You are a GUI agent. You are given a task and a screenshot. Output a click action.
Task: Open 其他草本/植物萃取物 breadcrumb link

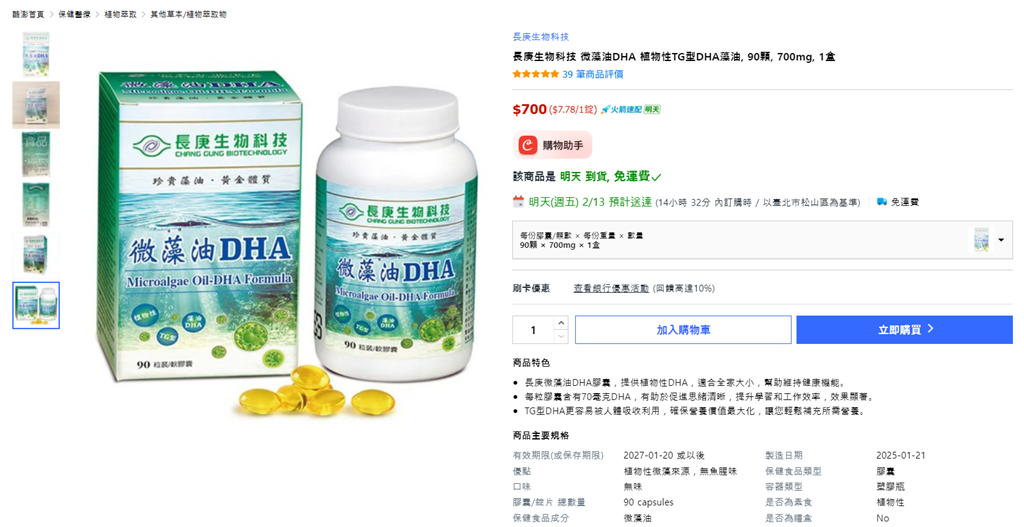(188, 14)
